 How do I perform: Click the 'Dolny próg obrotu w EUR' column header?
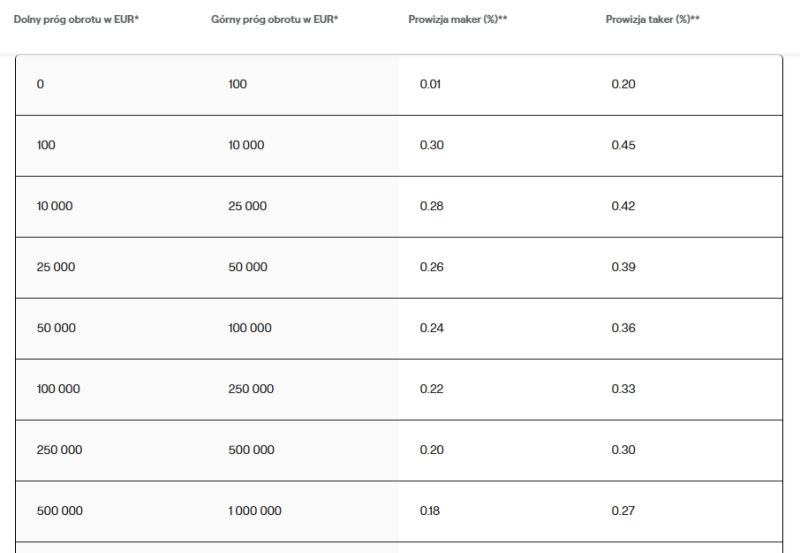76,19
